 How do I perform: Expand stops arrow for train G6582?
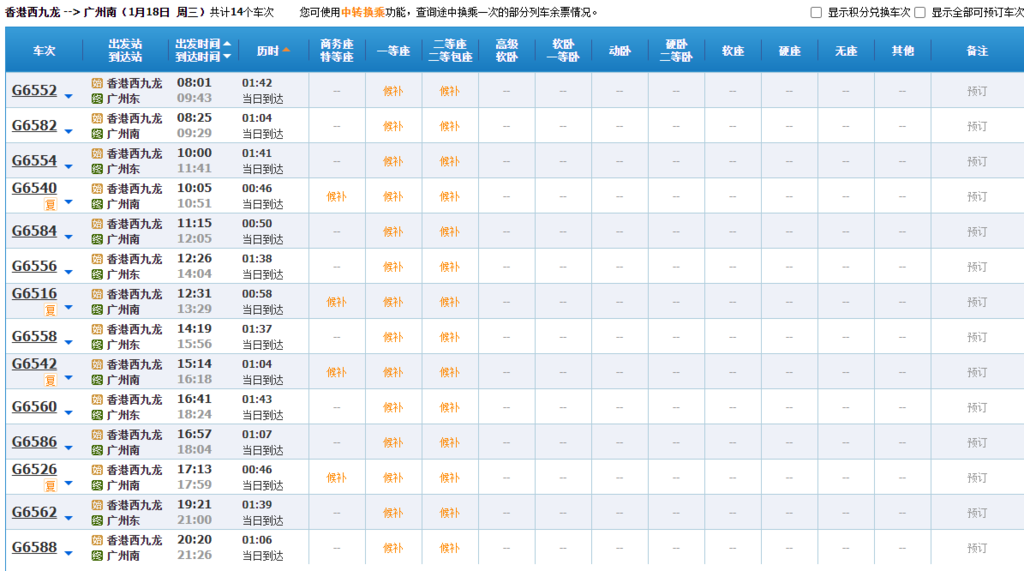tap(69, 132)
